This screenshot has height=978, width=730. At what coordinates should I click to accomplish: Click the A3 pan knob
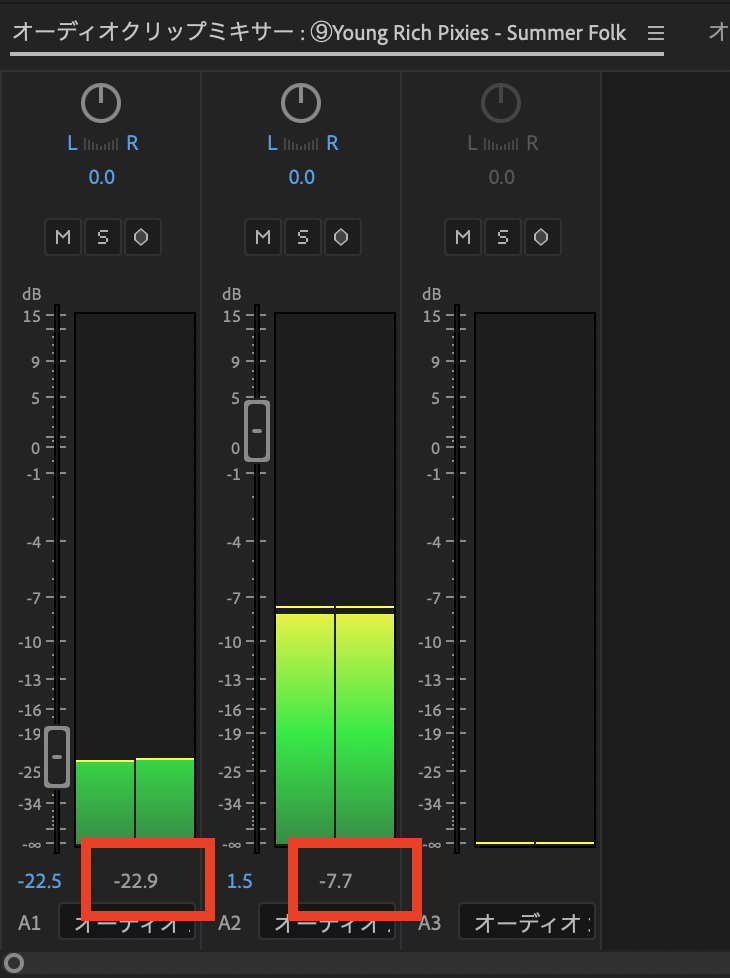click(501, 102)
